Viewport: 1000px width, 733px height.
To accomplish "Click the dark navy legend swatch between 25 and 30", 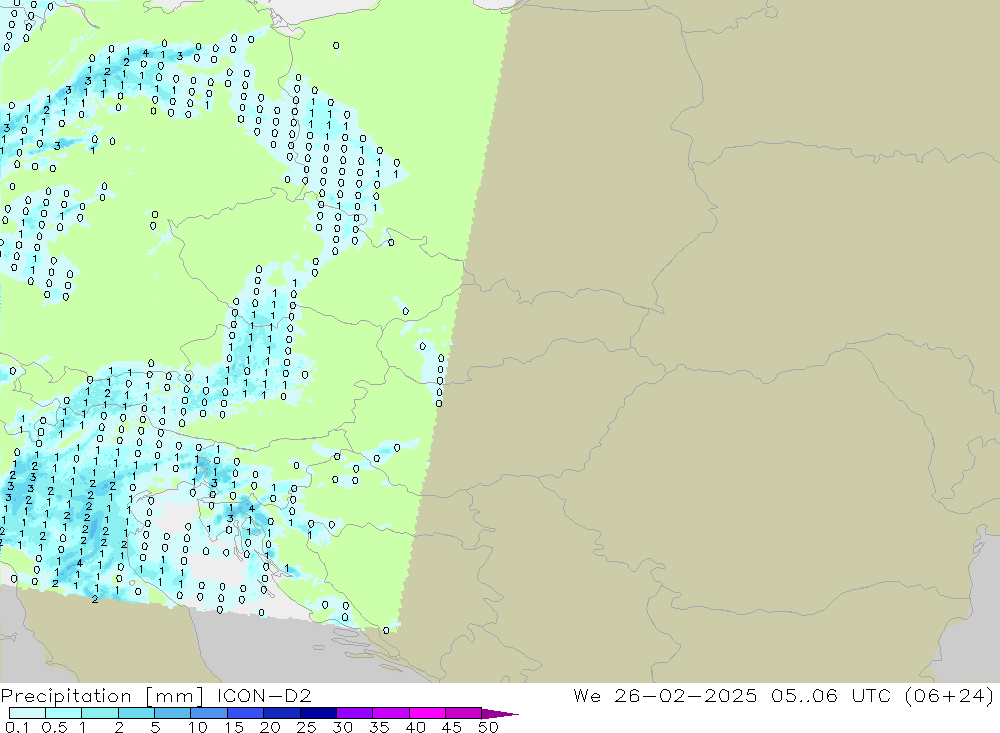I will (318, 713).
